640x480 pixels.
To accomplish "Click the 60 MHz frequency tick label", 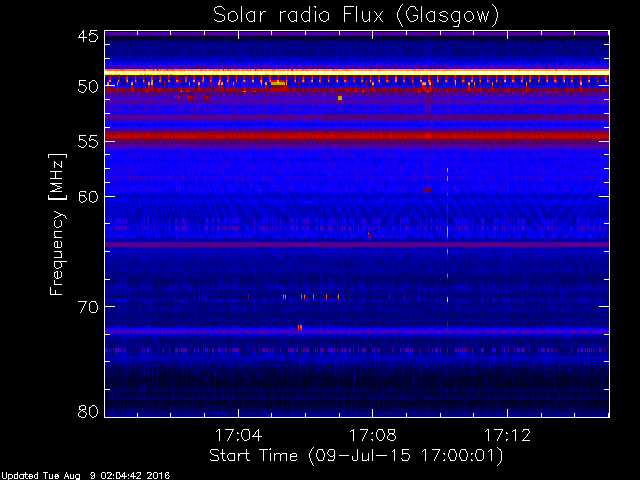I will pyautogui.click(x=88, y=196).
